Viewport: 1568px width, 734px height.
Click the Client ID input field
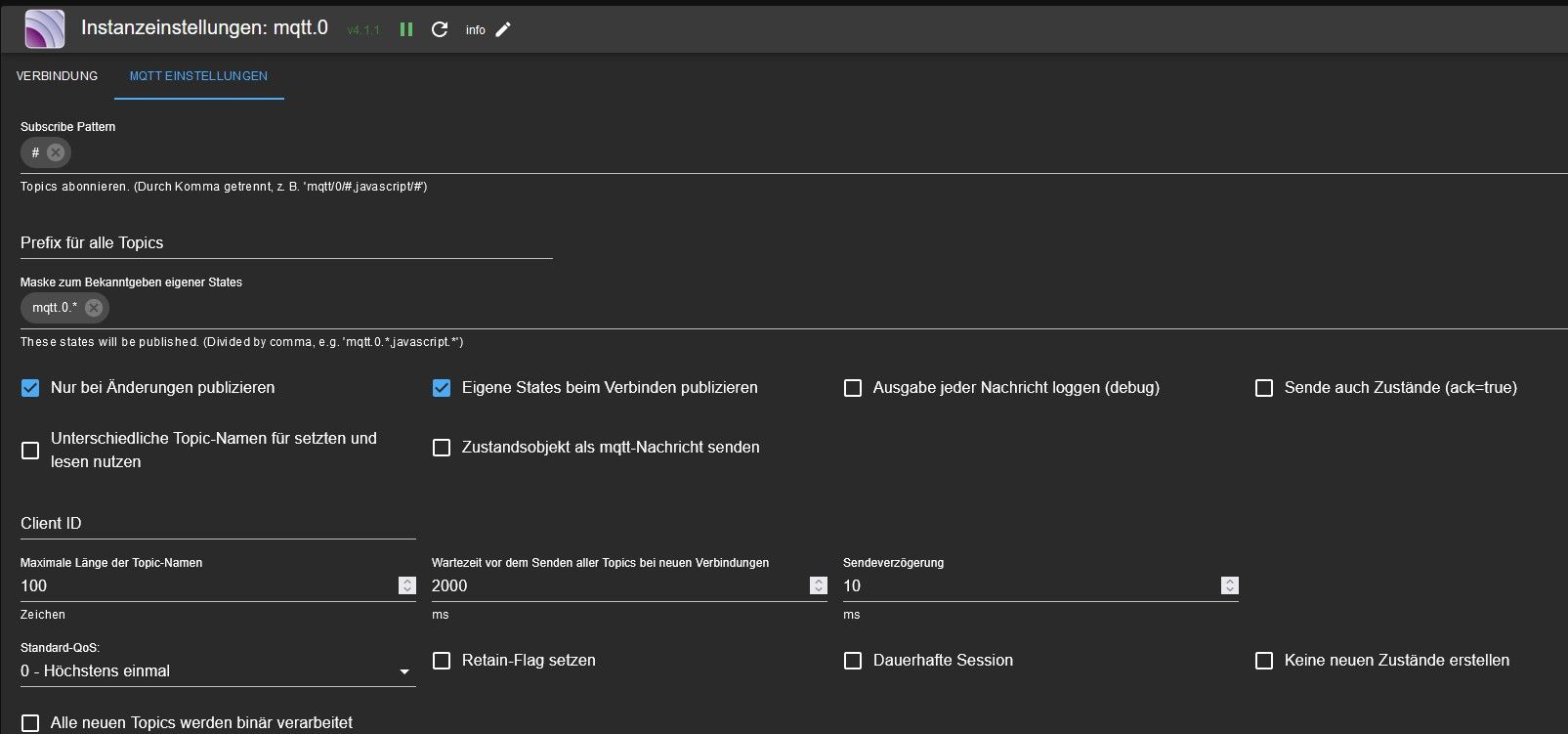click(x=217, y=524)
